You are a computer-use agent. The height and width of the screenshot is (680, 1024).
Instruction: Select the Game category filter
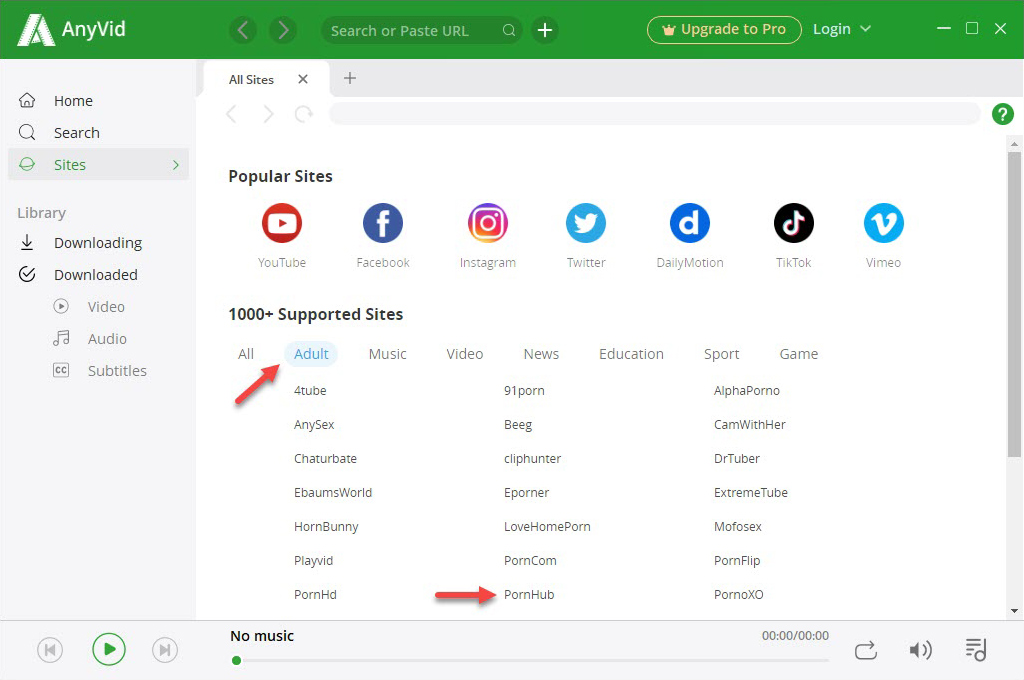click(798, 354)
